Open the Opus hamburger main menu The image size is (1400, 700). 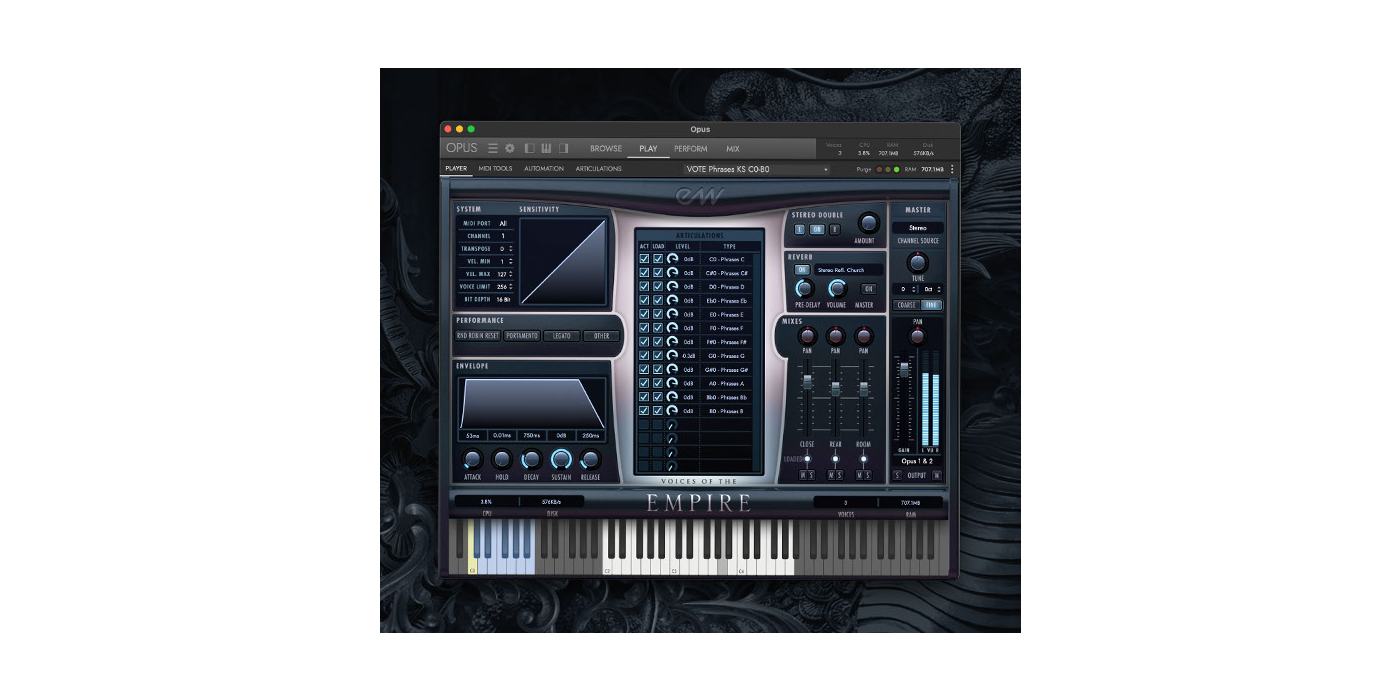(492, 148)
